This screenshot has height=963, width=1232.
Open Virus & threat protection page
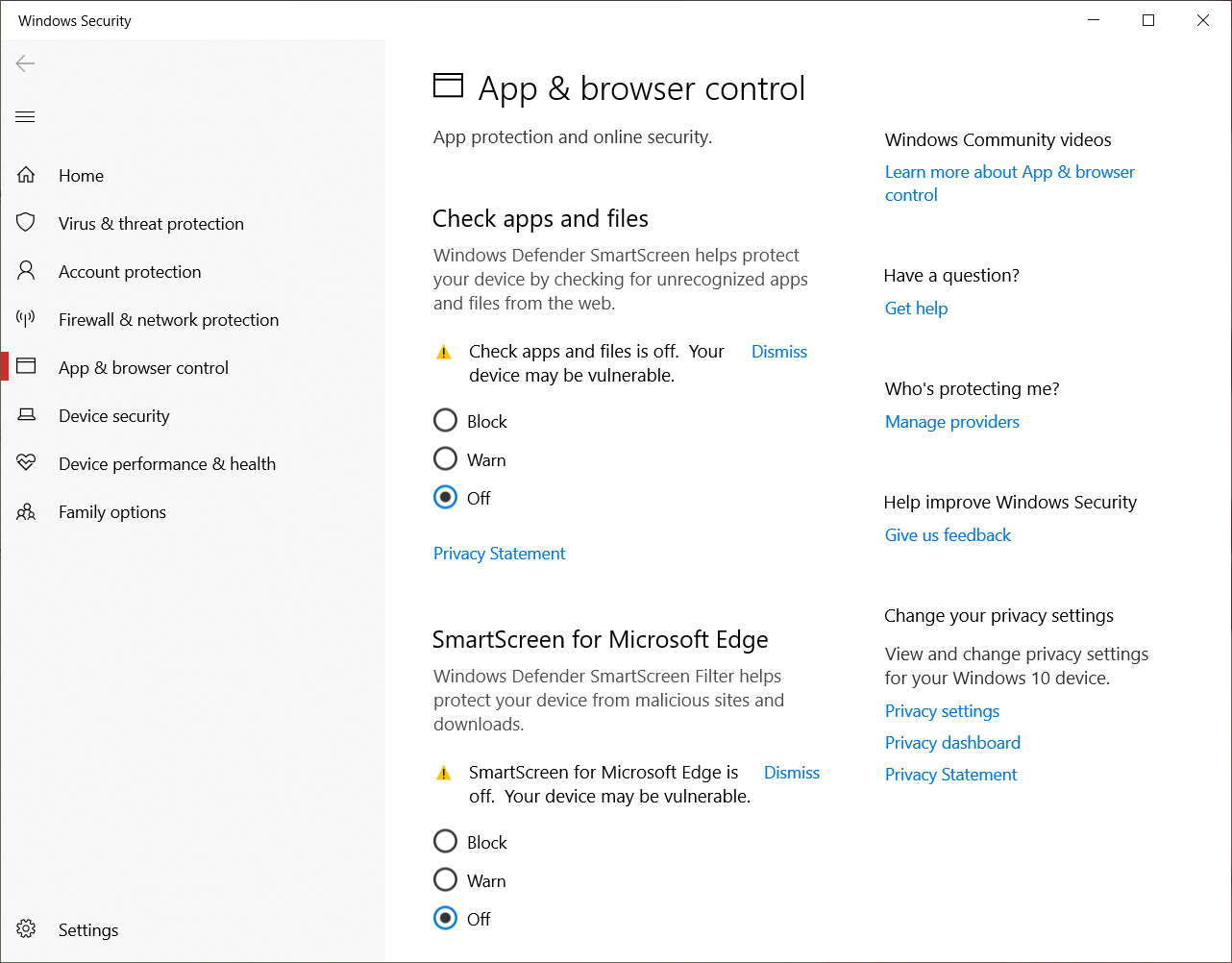(x=151, y=224)
